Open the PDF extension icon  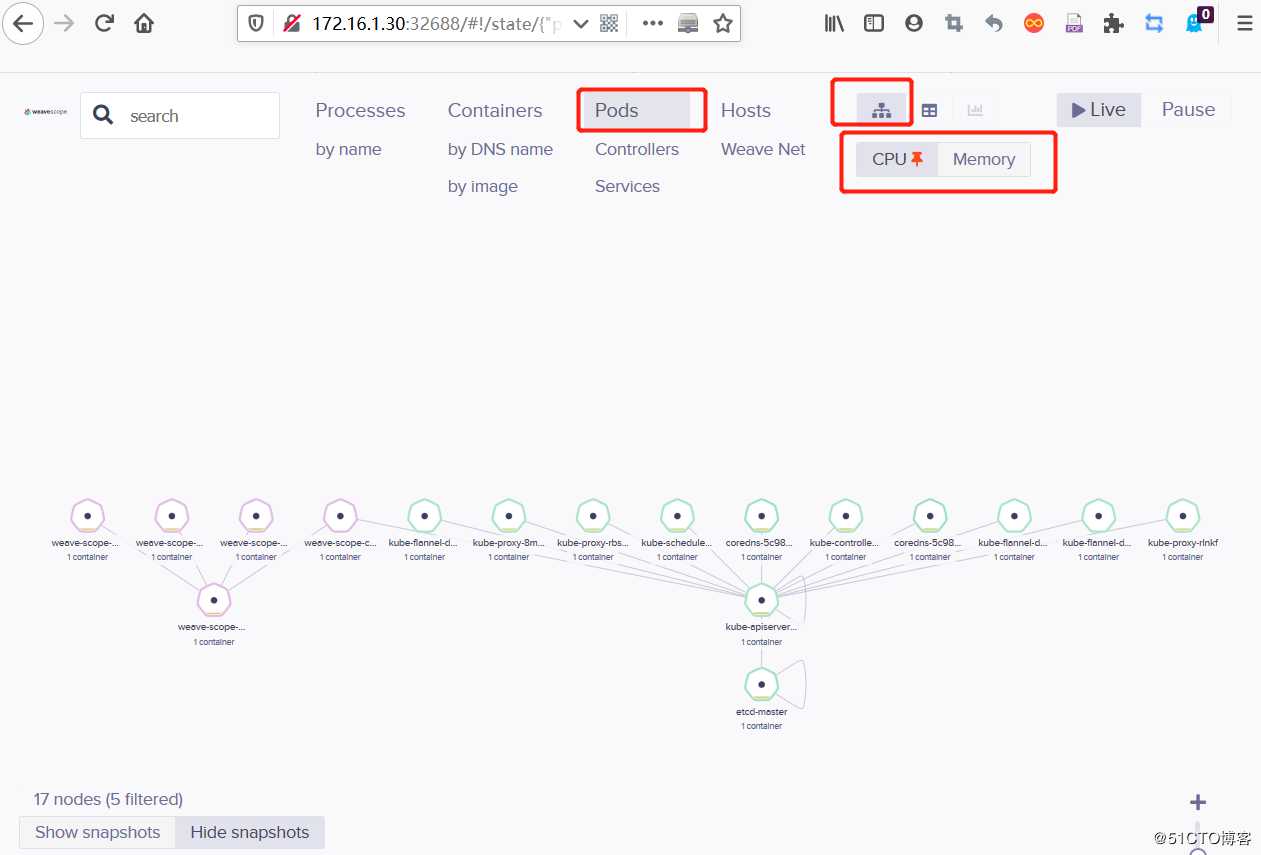(x=1074, y=24)
